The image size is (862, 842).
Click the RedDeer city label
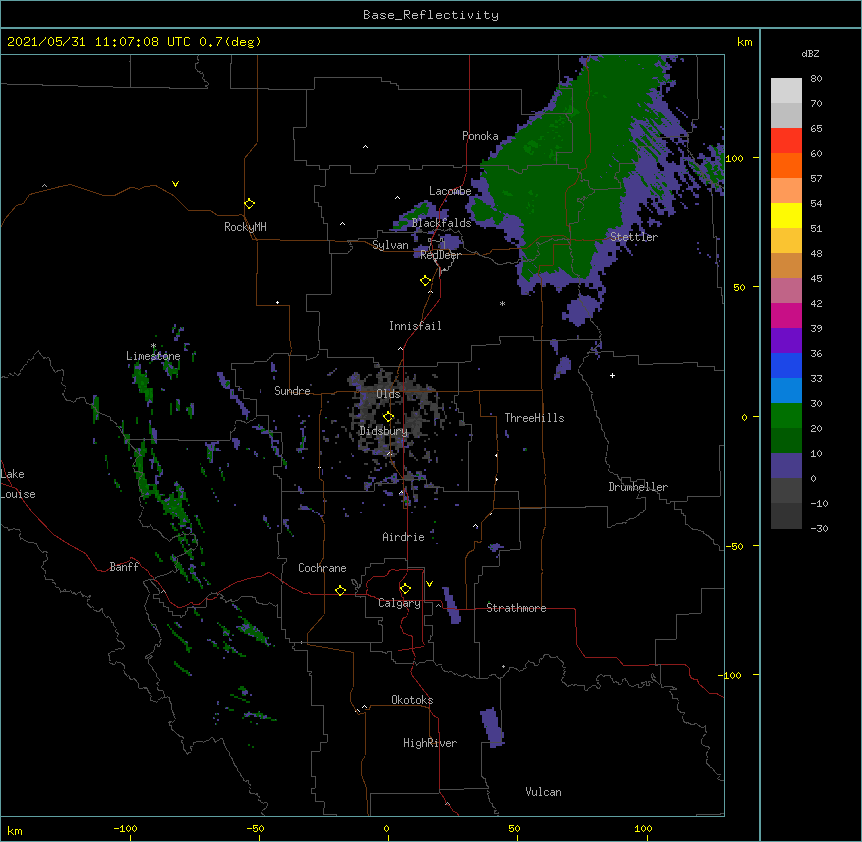click(x=440, y=255)
